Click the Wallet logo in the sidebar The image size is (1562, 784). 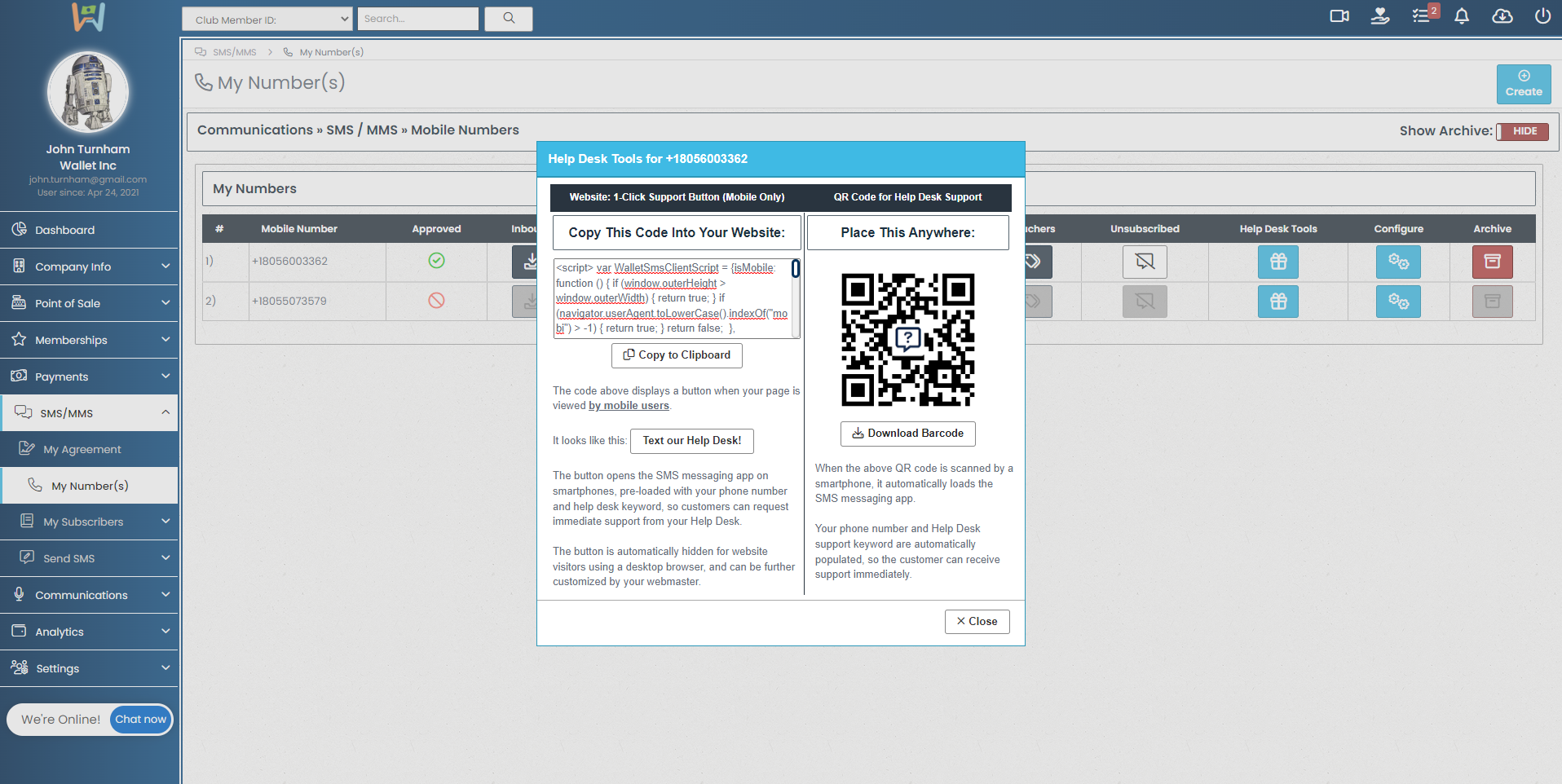[88, 16]
